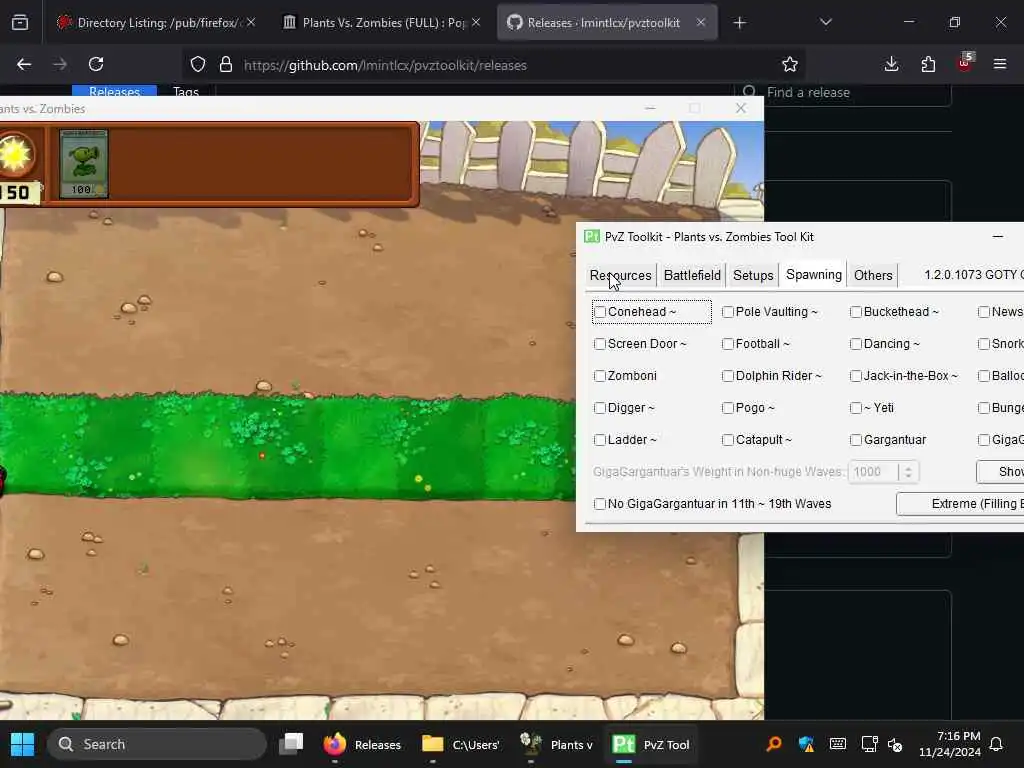Image resolution: width=1024 pixels, height=768 pixels.
Task: Click the Releases button on GitHub page
Action: 114,91
